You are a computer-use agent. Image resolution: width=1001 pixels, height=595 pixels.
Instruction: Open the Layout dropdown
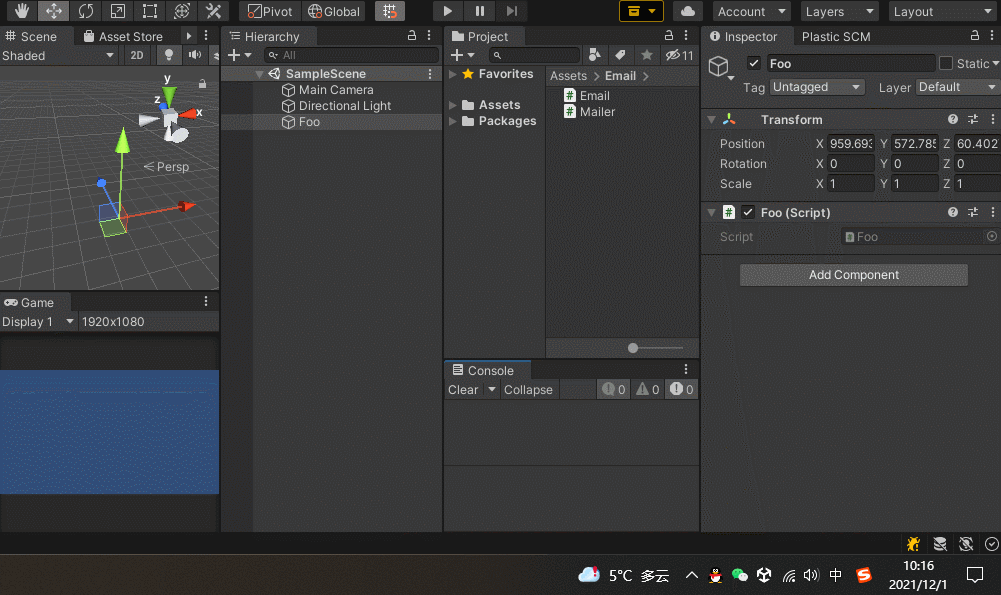pos(942,11)
